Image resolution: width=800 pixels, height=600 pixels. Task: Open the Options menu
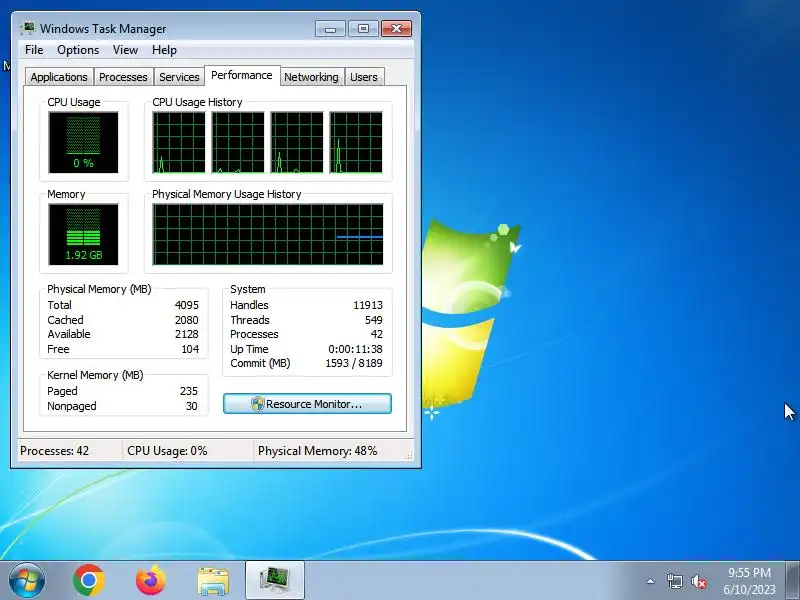point(78,50)
